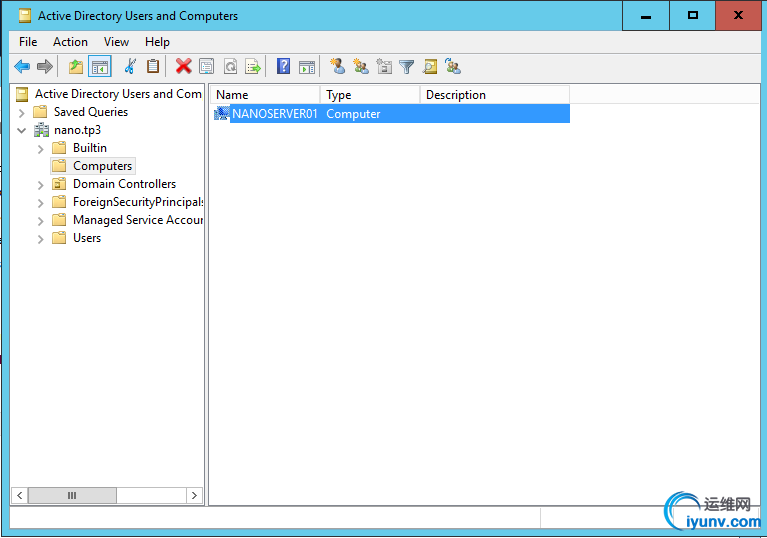Click the NANOSERVER01 computer icon

coord(222,113)
